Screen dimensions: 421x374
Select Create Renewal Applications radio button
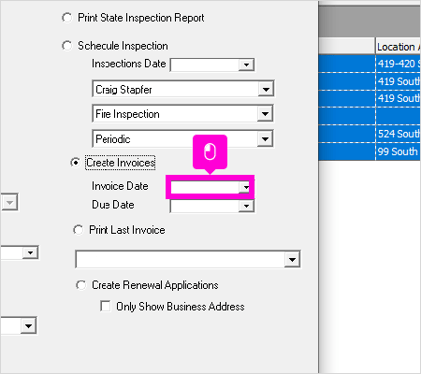click(81, 285)
